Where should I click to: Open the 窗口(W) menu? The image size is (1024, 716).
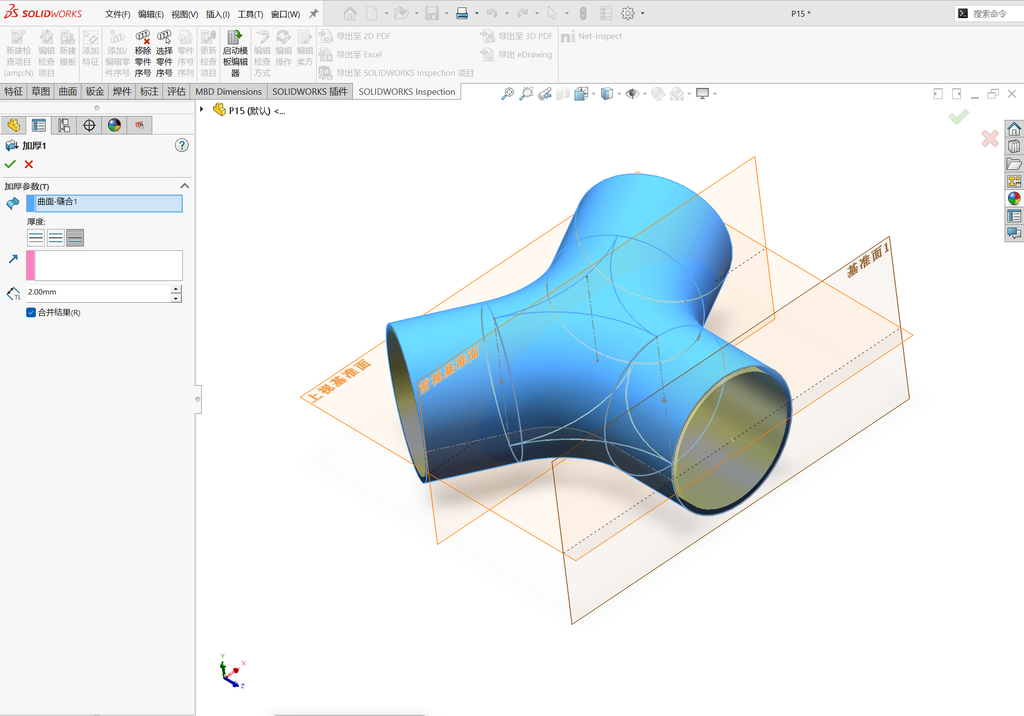pyautogui.click(x=285, y=14)
